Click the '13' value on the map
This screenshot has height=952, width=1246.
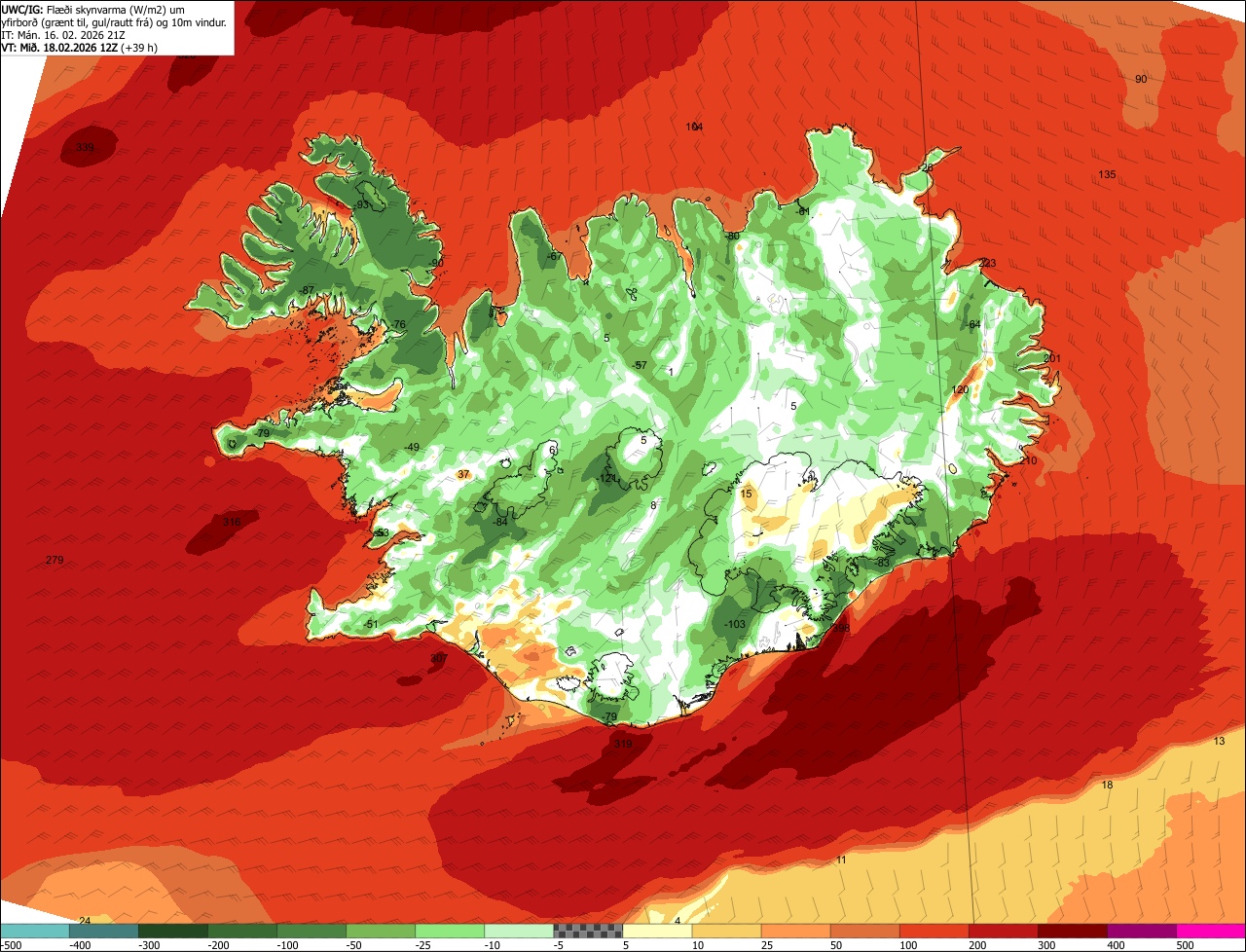[1220, 742]
